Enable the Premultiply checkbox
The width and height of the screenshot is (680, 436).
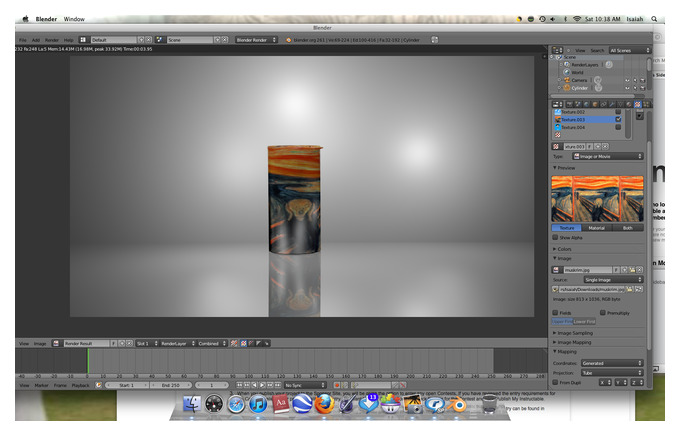(603, 312)
